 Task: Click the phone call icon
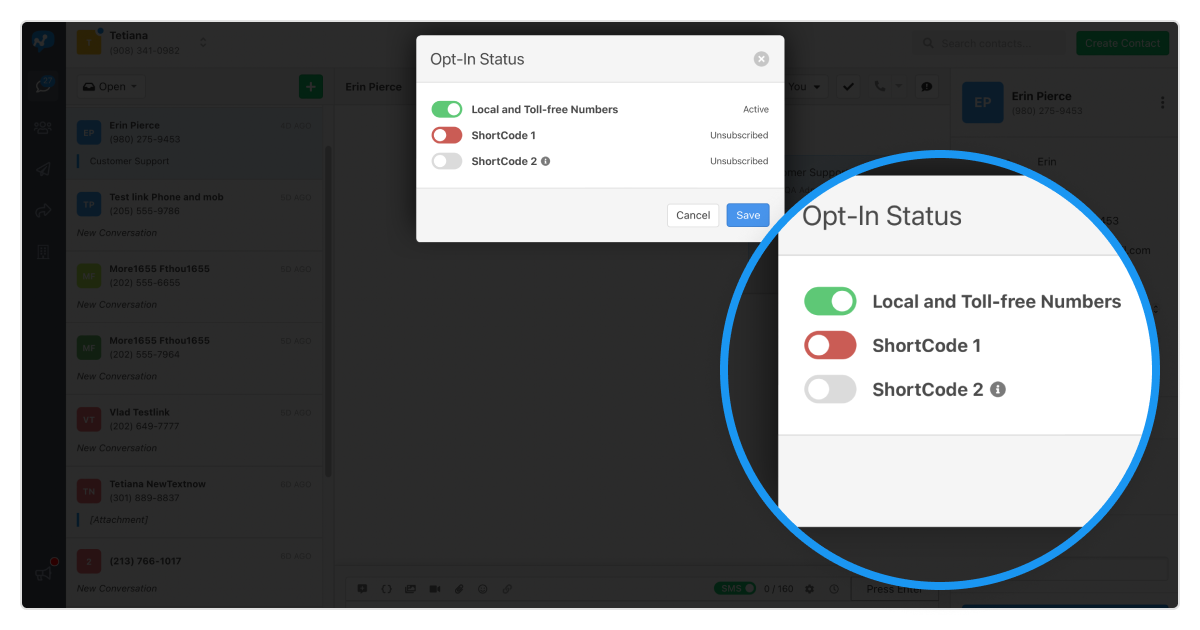coord(879,87)
